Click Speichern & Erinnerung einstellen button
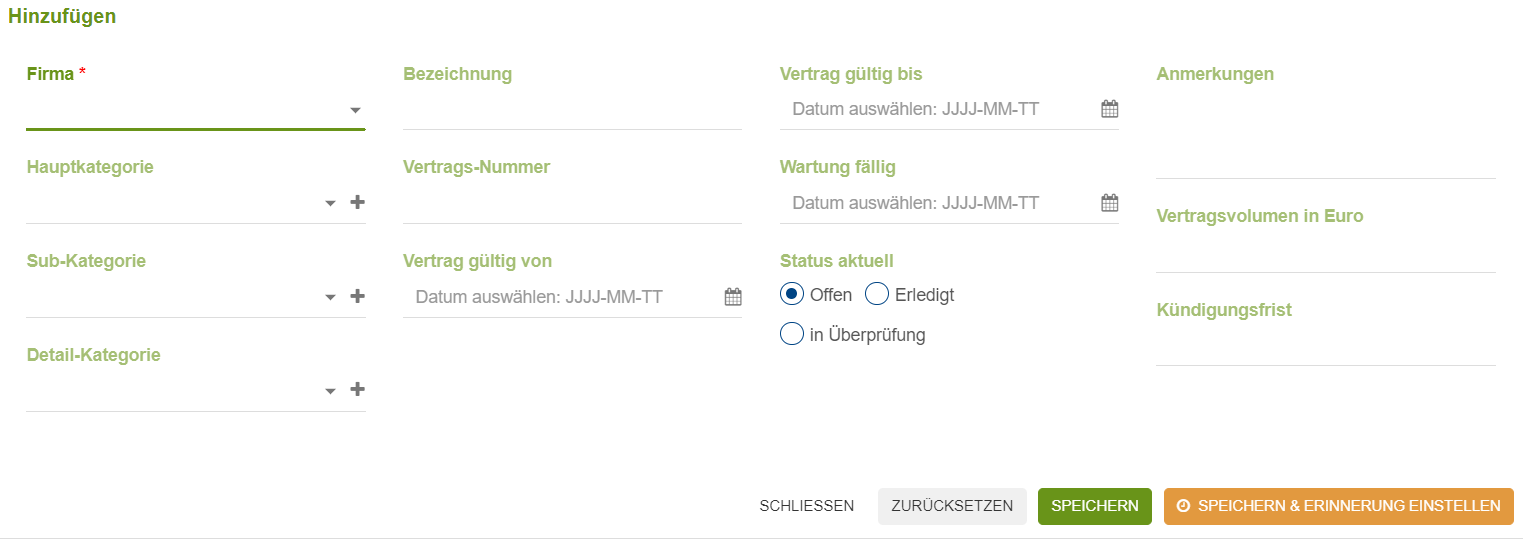 1339,506
